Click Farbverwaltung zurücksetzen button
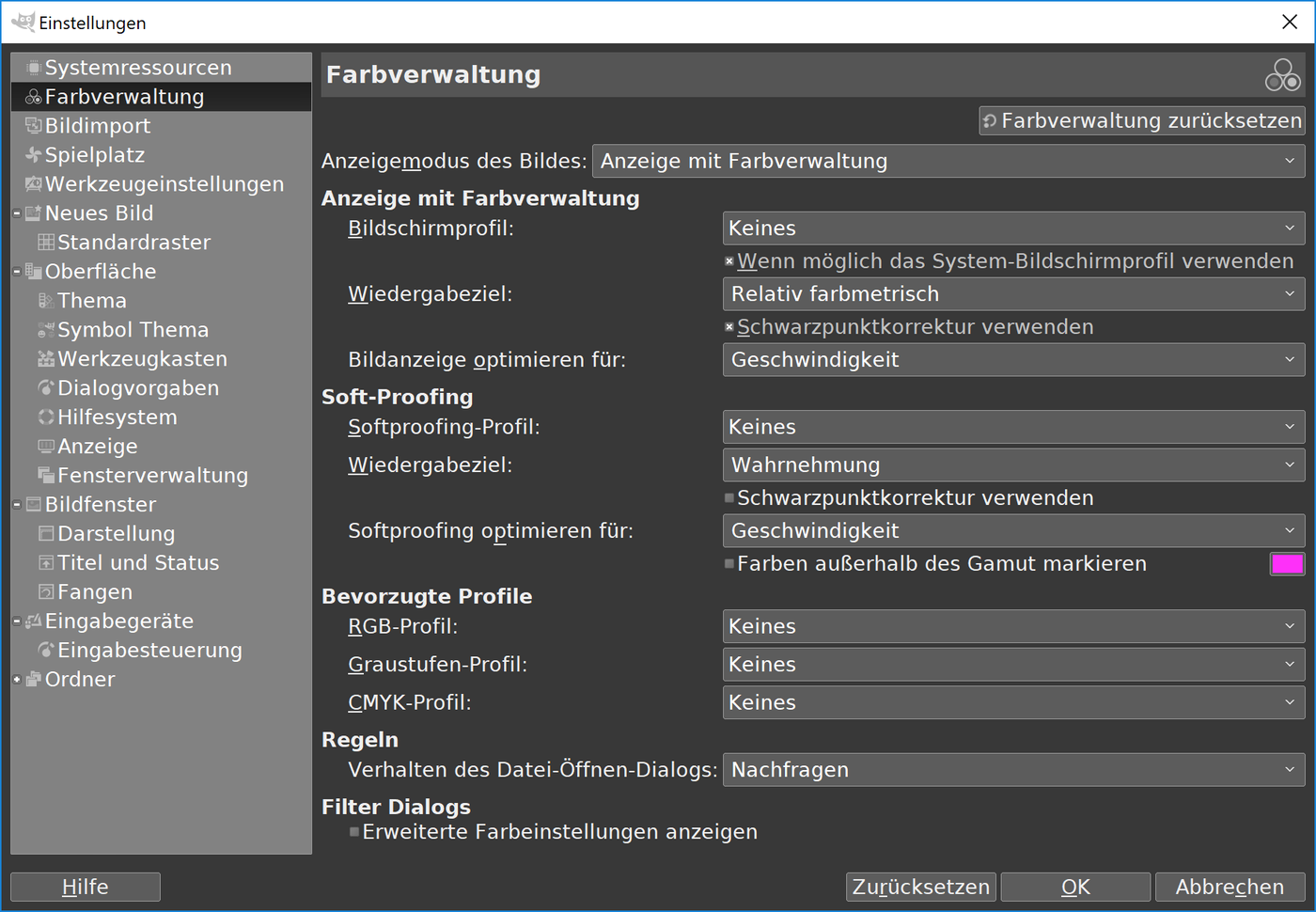 click(x=1142, y=120)
